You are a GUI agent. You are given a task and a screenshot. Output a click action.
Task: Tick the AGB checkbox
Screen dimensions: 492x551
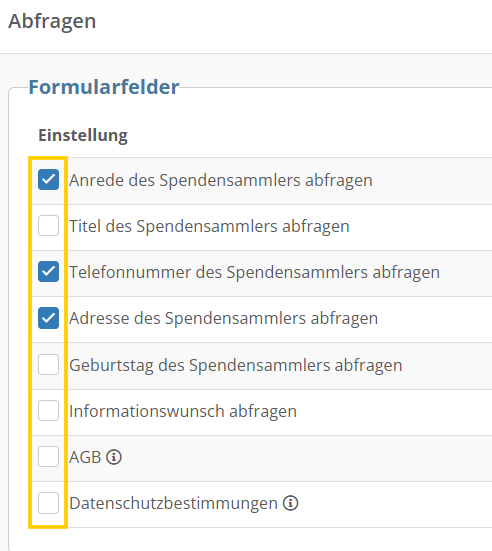click(48, 456)
